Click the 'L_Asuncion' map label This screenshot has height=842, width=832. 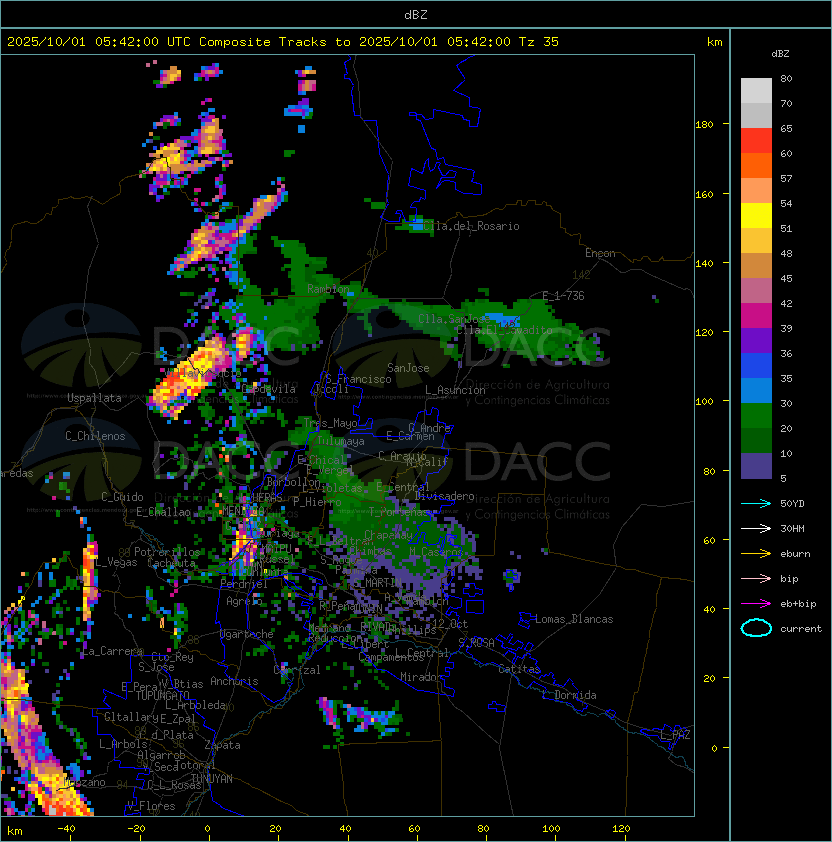455,390
